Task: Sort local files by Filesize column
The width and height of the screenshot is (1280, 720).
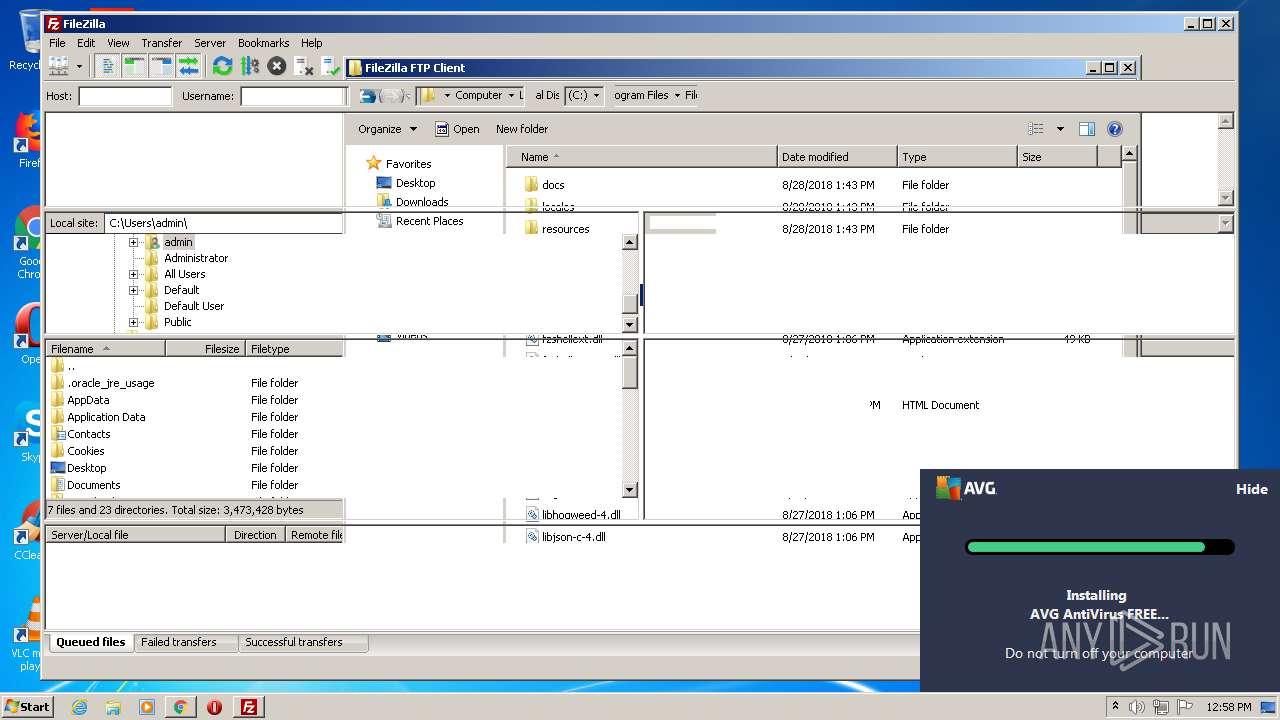Action: point(205,349)
